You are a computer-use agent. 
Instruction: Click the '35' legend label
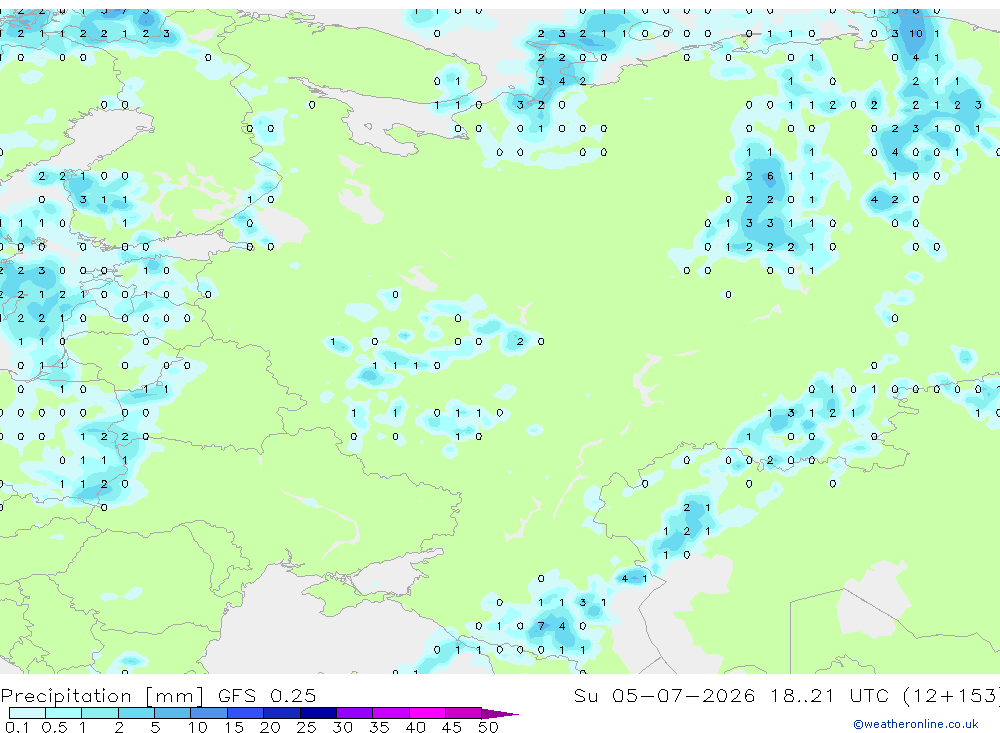379,727
